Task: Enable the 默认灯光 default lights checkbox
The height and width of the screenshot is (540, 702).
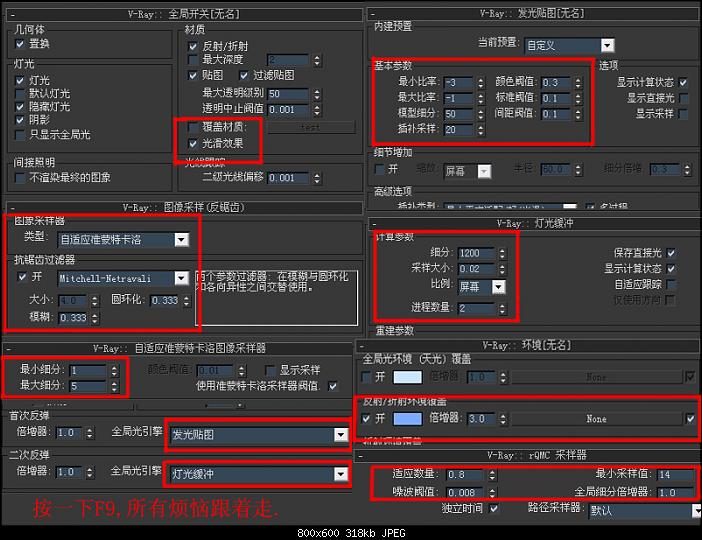Action: click(20, 94)
